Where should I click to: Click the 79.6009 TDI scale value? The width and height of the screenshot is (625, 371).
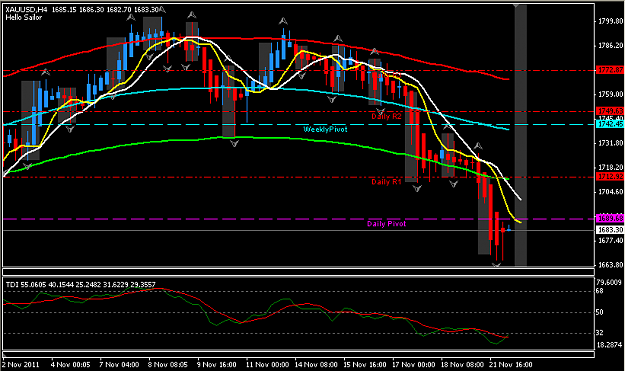tap(609, 282)
